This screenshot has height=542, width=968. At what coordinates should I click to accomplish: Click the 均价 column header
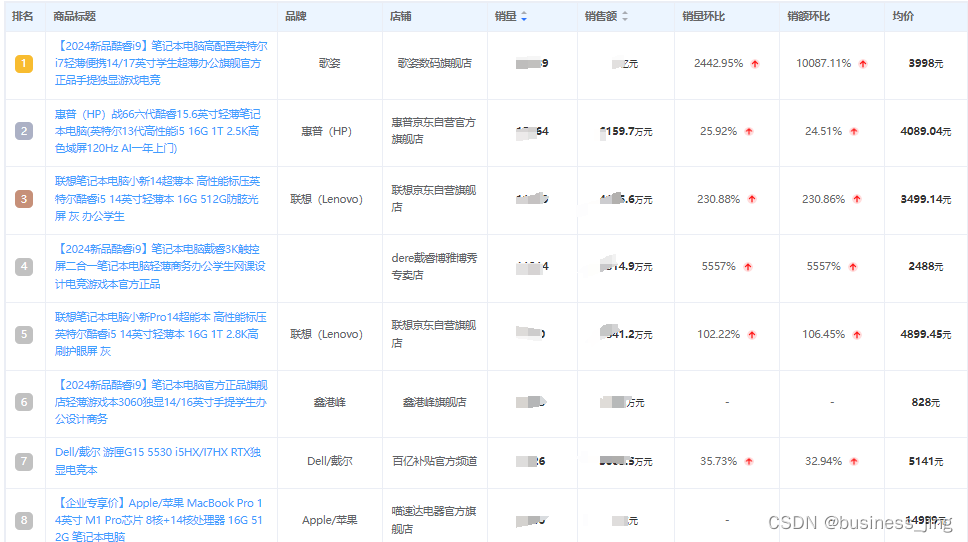[903, 17]
